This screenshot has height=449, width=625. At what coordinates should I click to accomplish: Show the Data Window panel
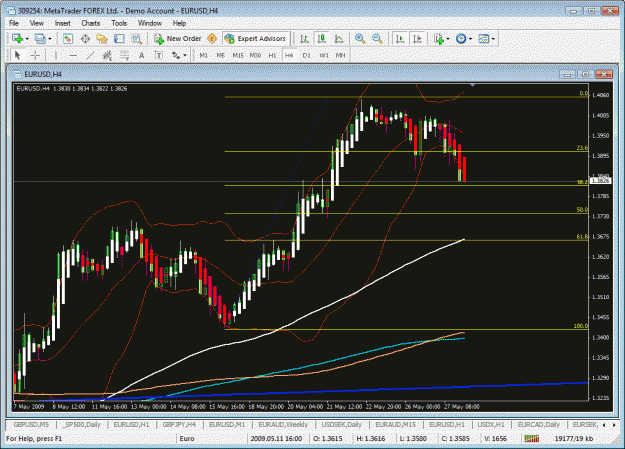[x=85, y=39]
